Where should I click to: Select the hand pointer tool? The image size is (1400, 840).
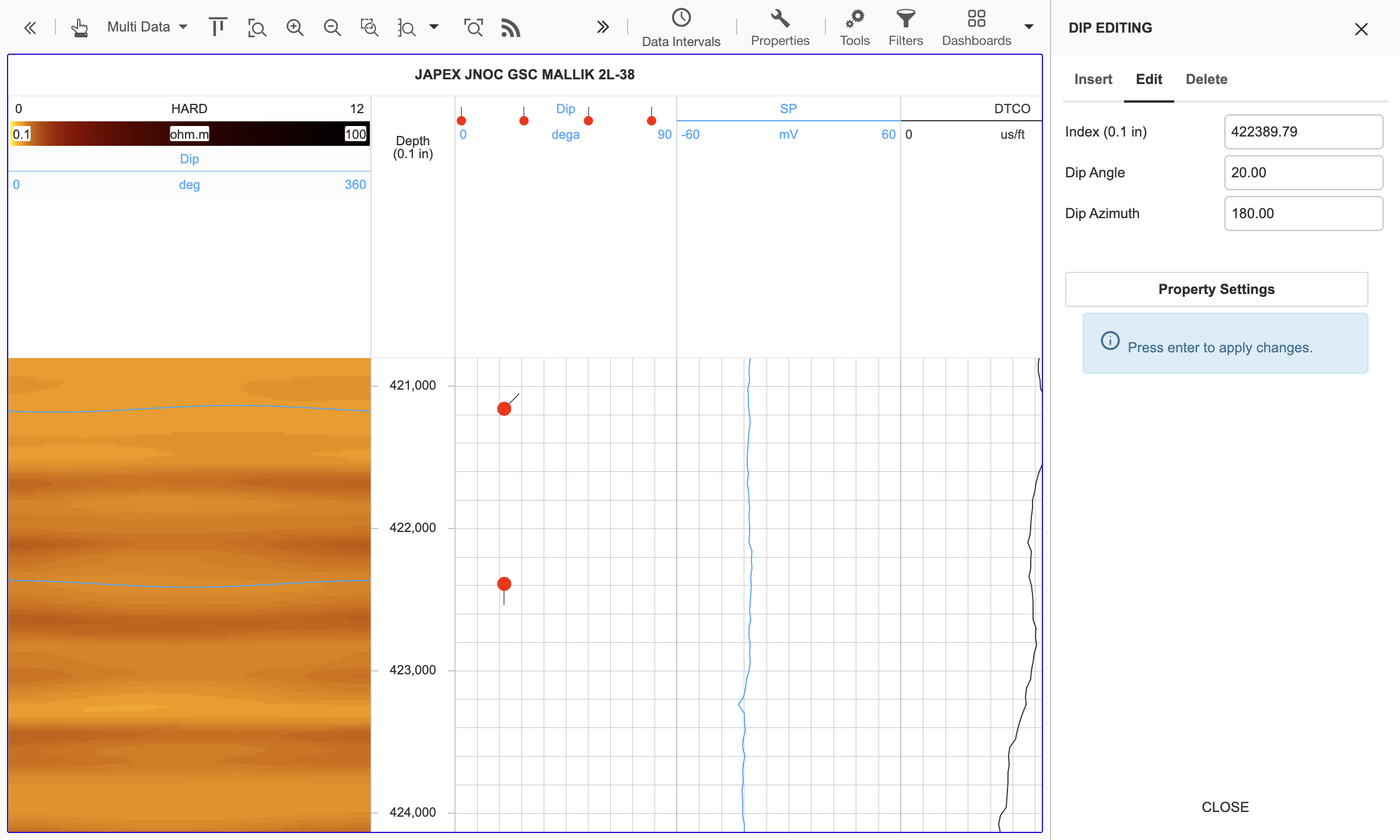(79, 27)
